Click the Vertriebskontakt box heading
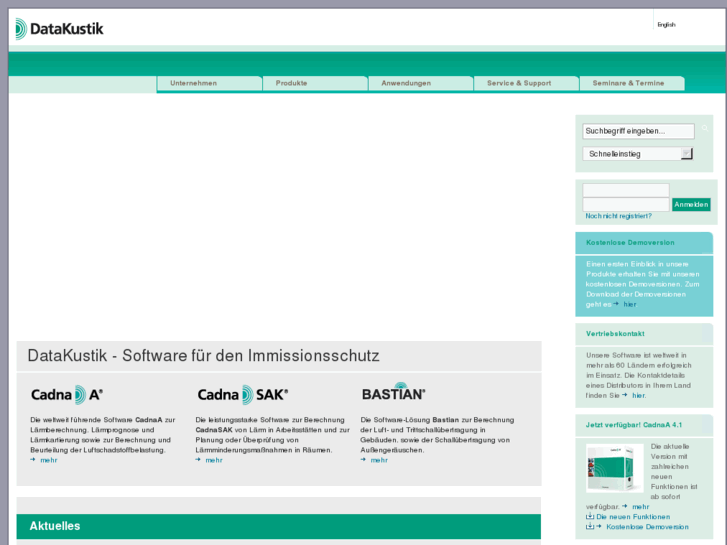 click(x=615, y=333)
